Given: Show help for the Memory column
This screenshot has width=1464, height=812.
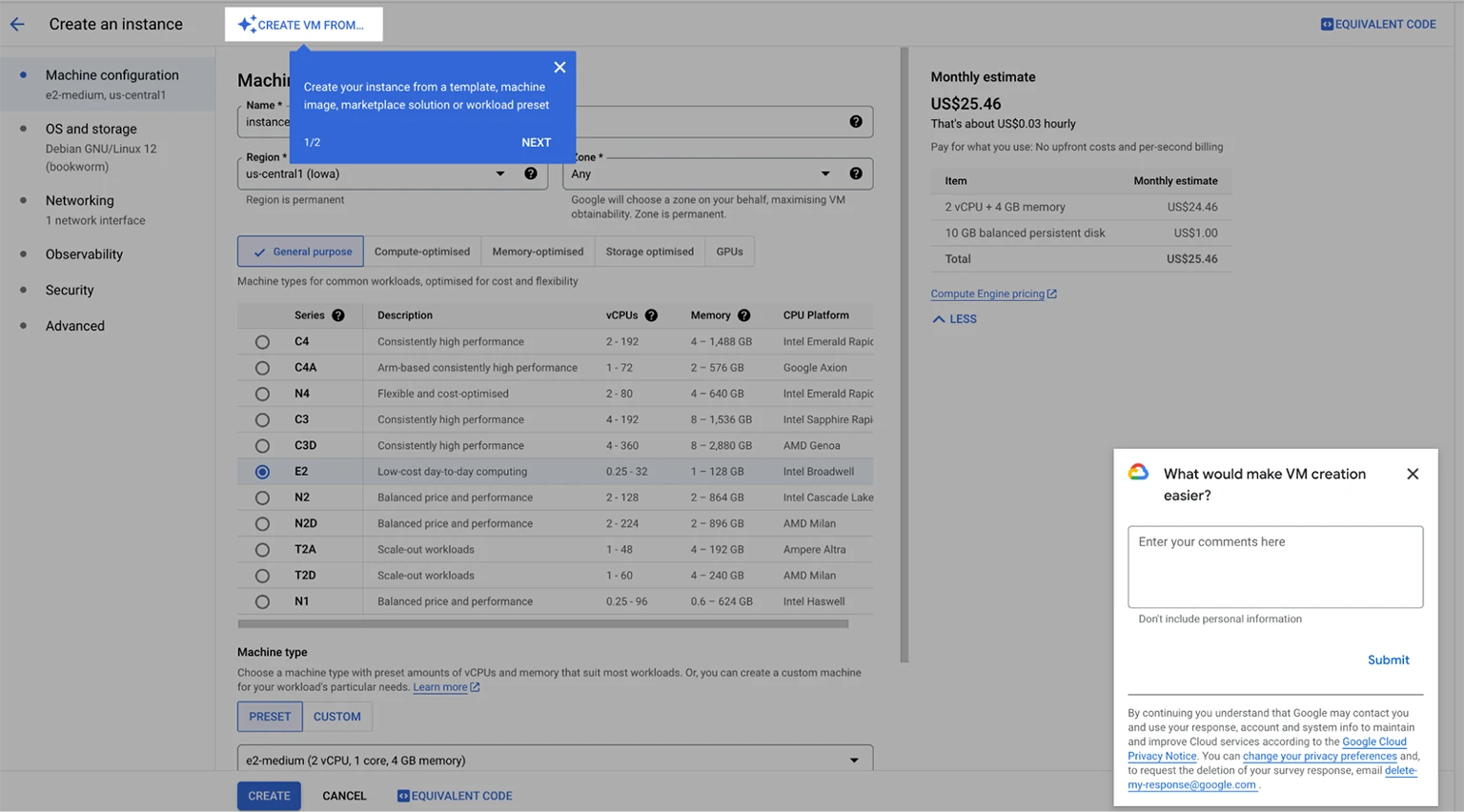Looking at the screenshot, I should [743, 315].
